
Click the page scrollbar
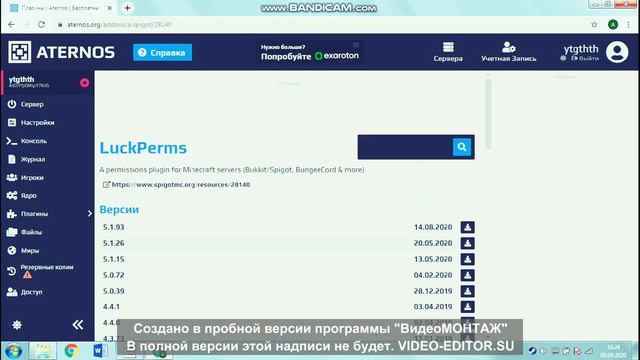[488, 113]
